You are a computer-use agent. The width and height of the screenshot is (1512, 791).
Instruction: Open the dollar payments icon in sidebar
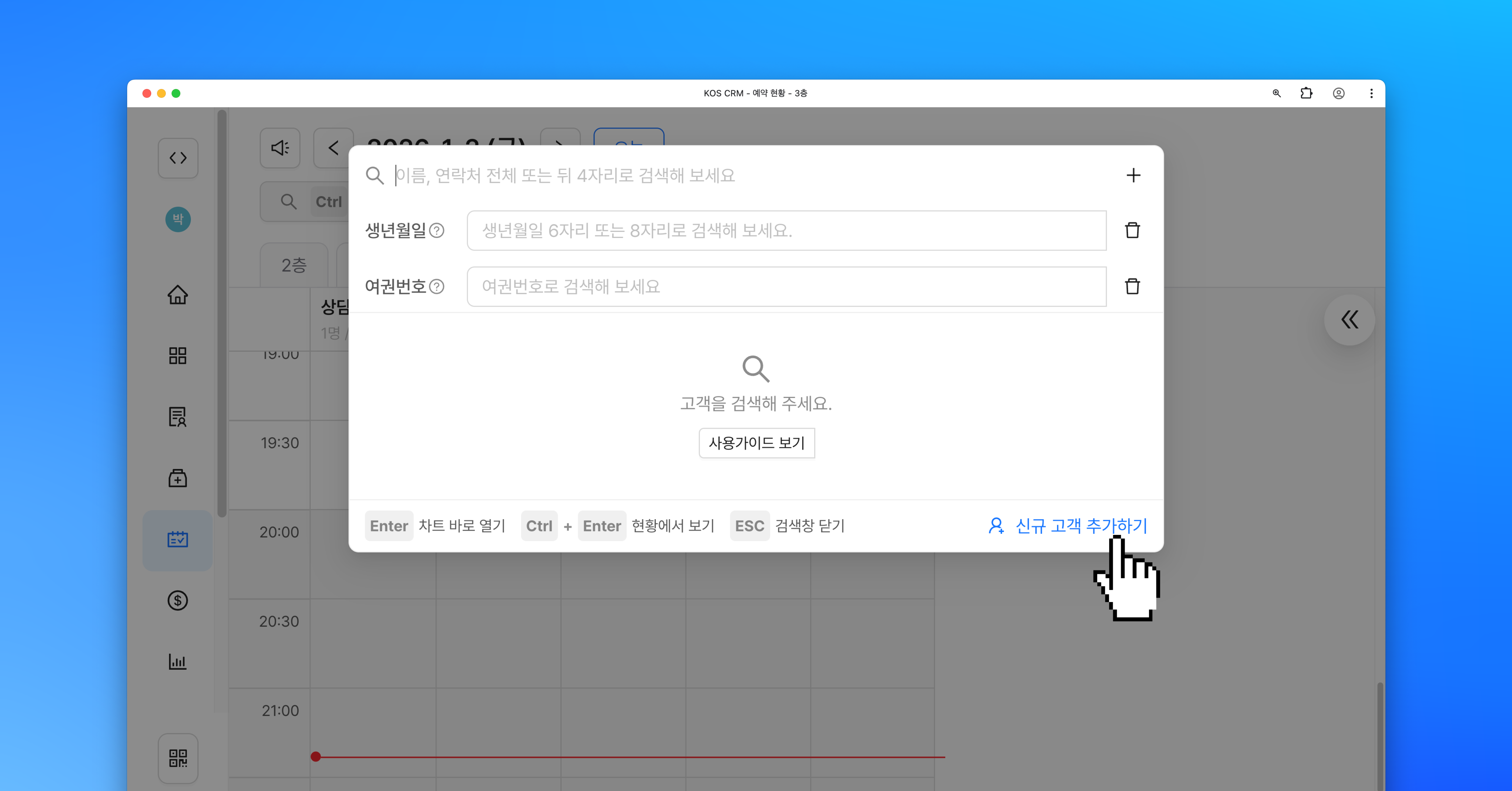point(177,600)
